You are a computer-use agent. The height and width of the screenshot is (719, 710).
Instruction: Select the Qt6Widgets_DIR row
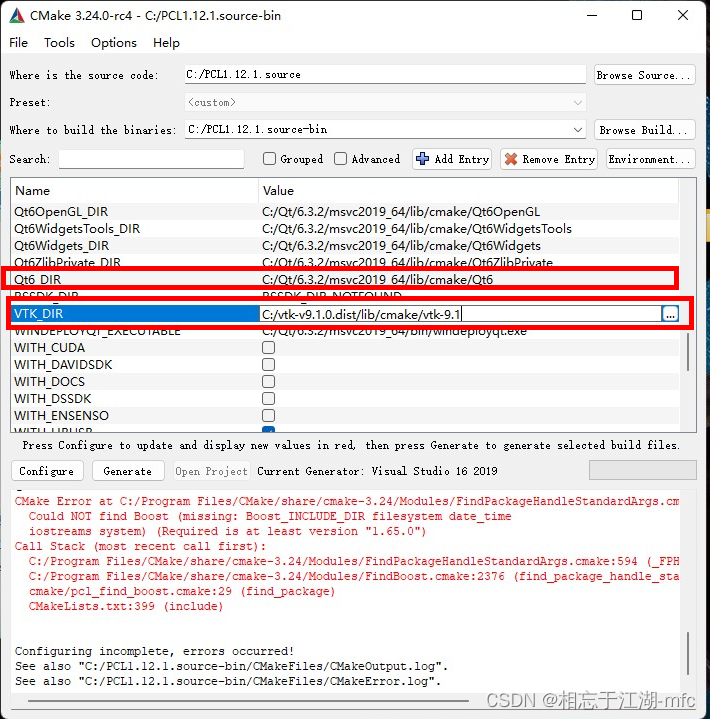(345, 245)
